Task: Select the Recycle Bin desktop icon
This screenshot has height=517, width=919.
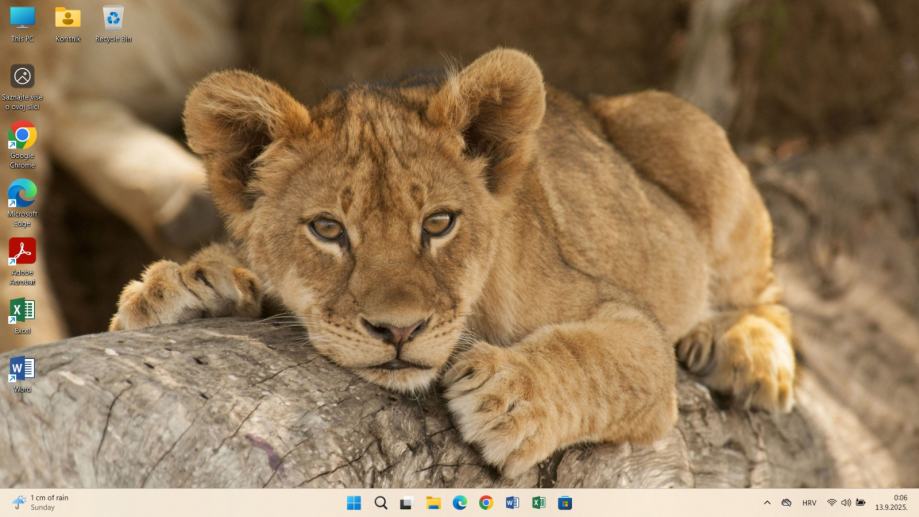Action: click(113, 23)
